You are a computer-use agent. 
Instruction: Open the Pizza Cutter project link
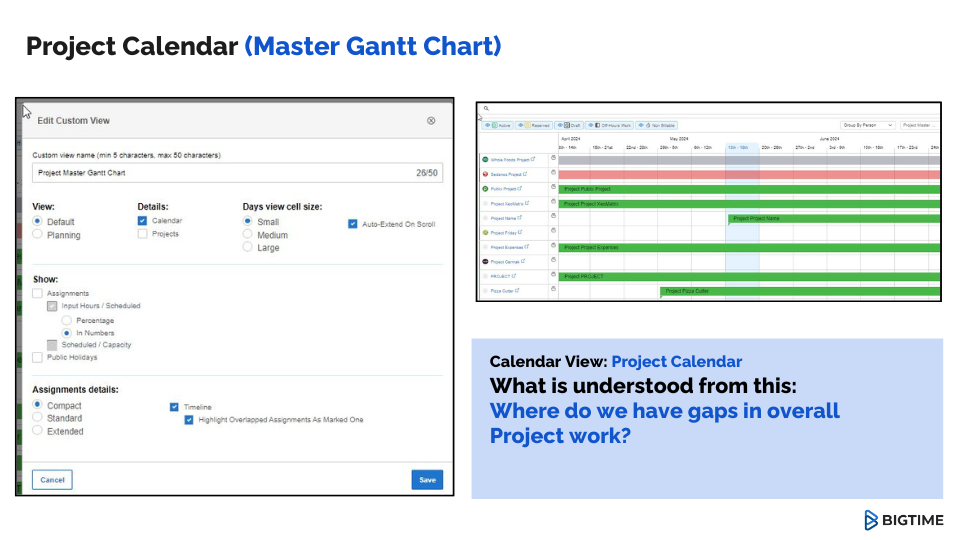point(501,291)
